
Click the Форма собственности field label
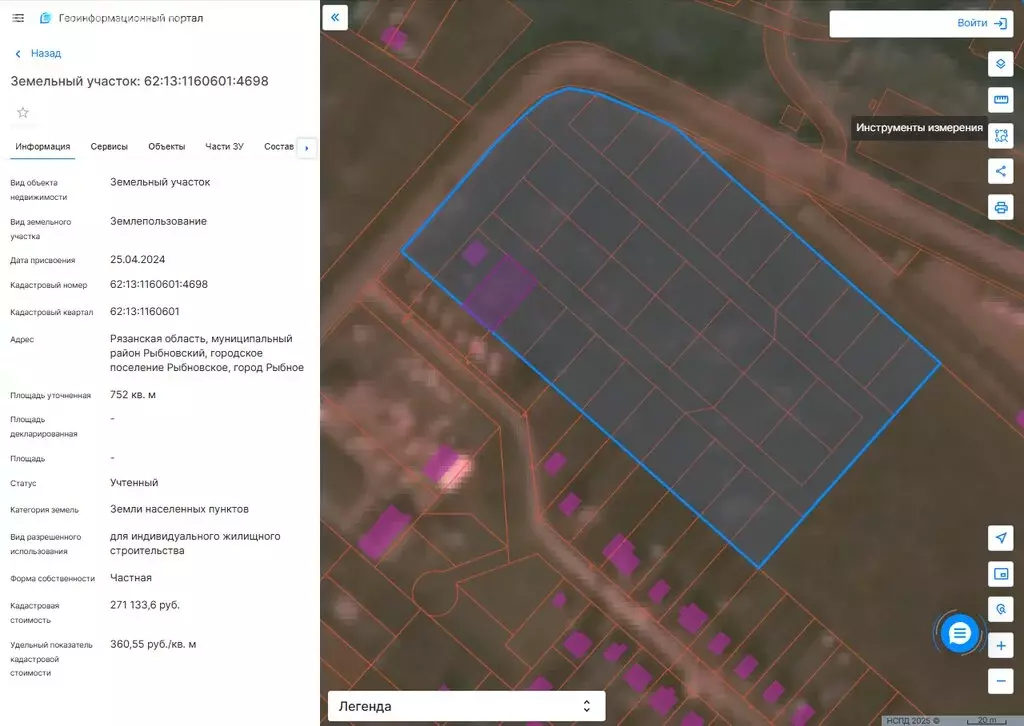[52, 579]
